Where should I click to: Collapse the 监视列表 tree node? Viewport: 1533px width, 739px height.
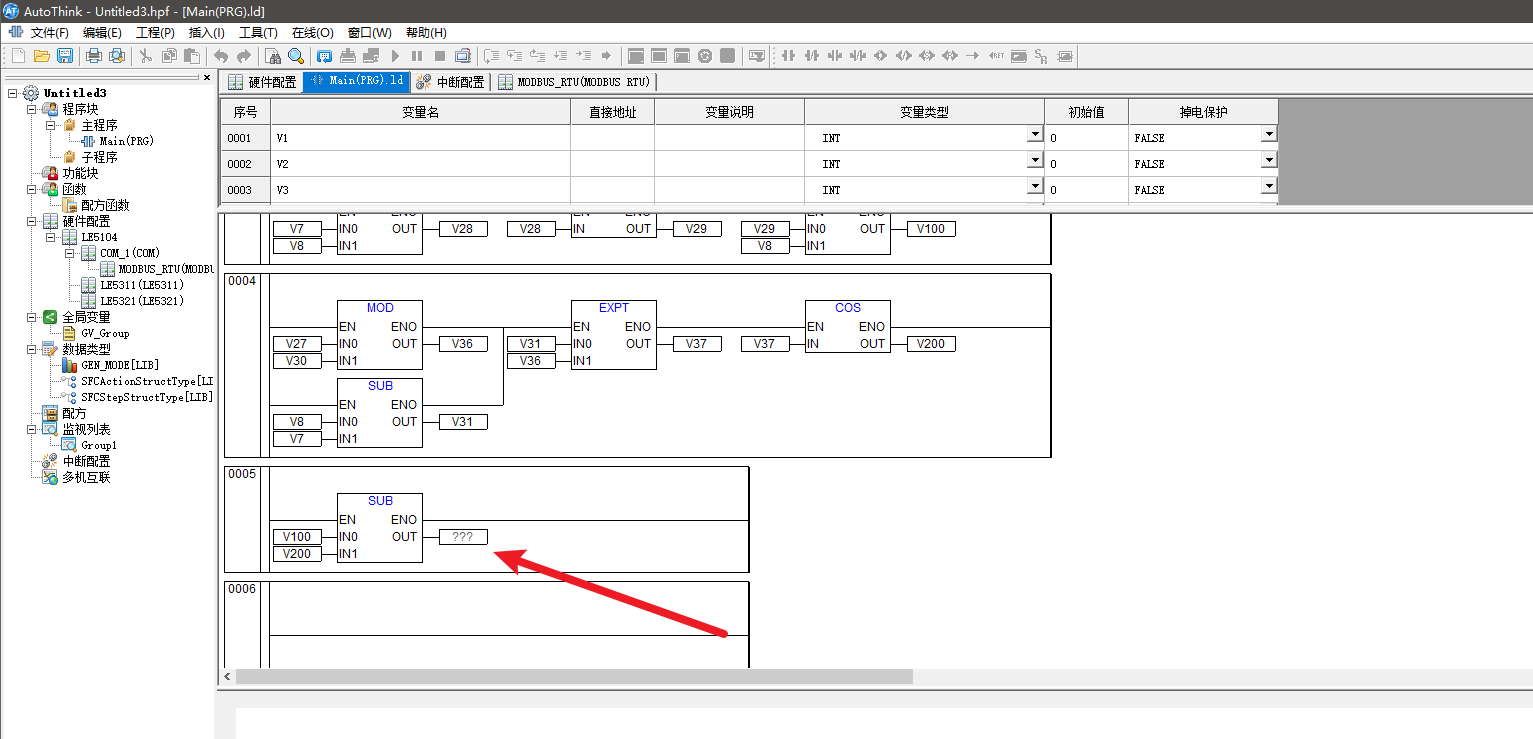click(x=32, y=429)
